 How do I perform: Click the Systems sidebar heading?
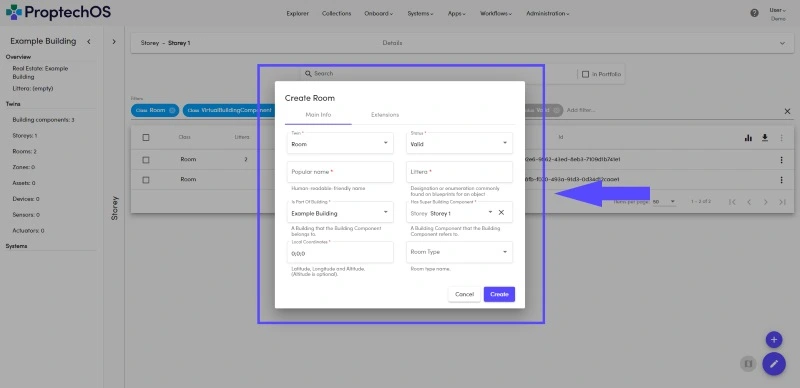(x=16, y=246)
